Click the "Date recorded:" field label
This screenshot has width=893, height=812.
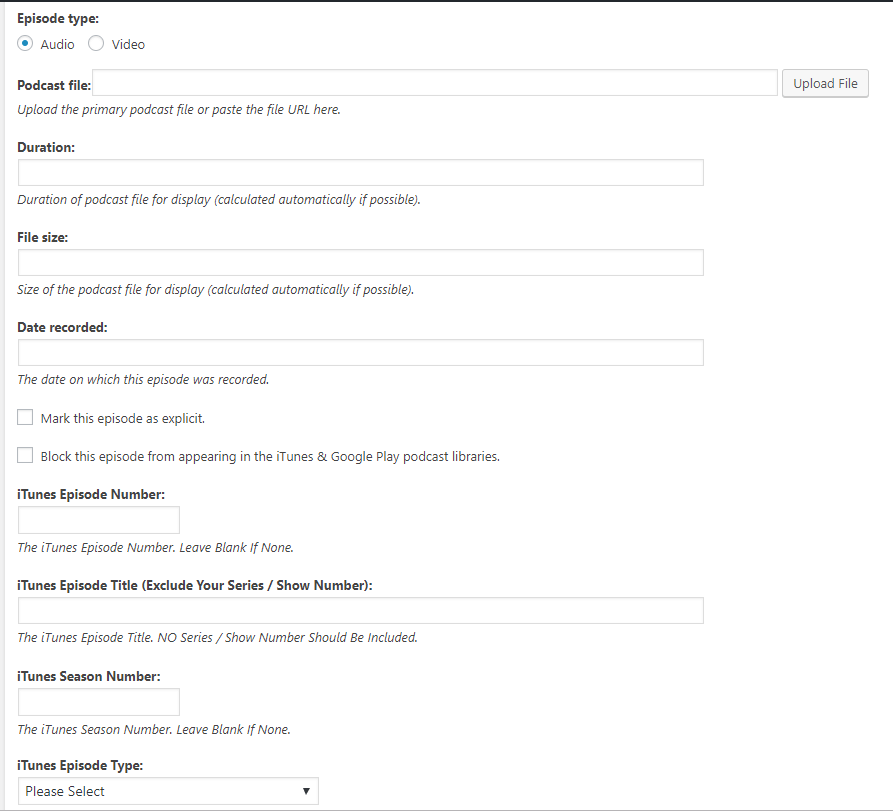coord(62,327)
